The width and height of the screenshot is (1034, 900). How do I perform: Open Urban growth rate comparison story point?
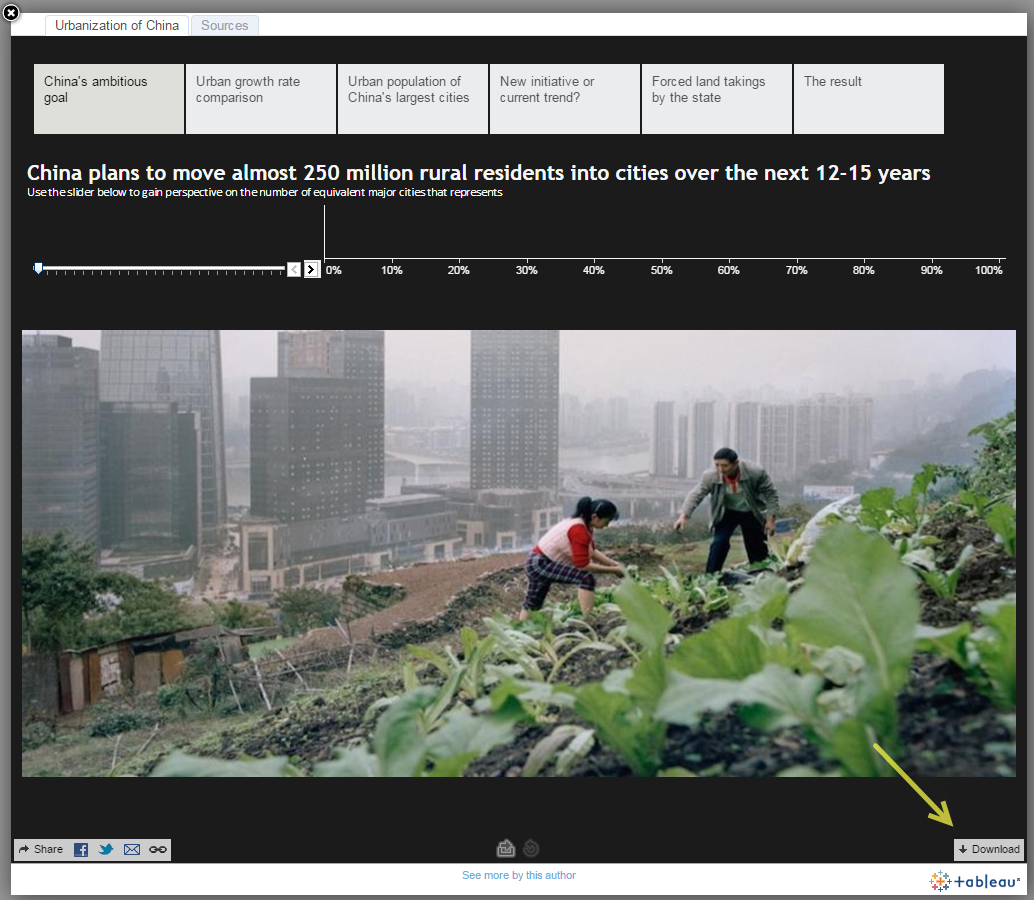(261, 99)
